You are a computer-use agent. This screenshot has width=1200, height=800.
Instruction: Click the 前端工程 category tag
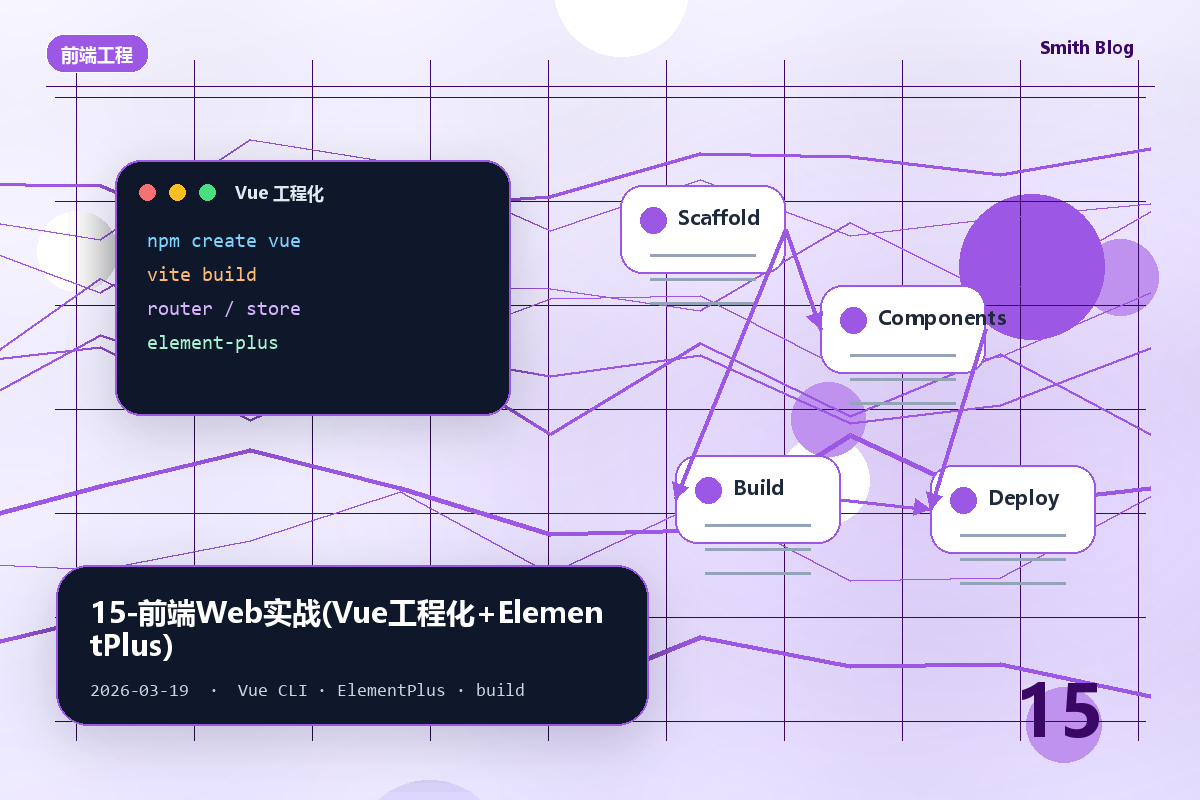(97, 54)
